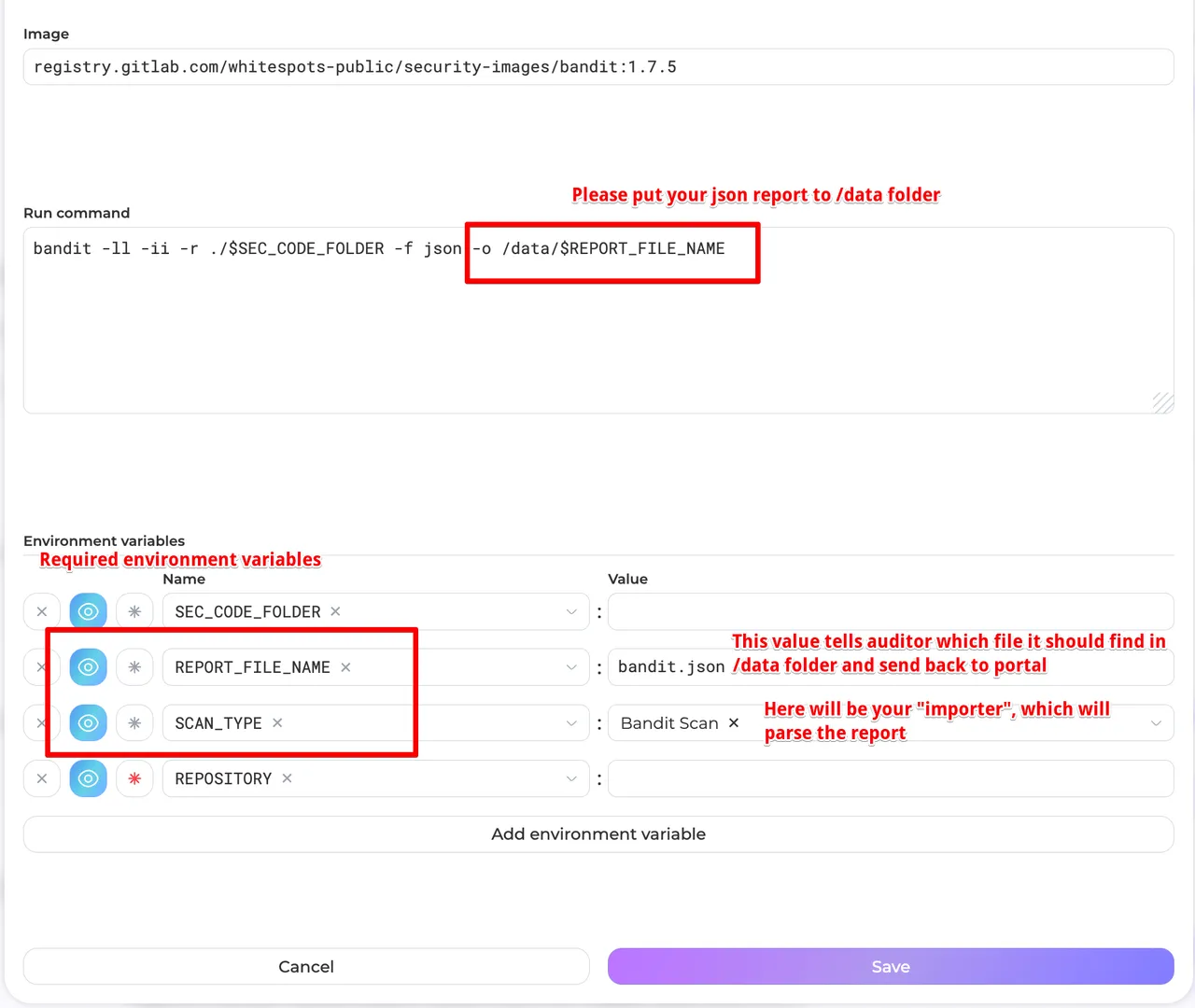Viewport: 1195px width, 1008px height.
Task: Clear the REPORT_FILE_NAME name selection
Action: pyautogui.click(x=345, y=667)
